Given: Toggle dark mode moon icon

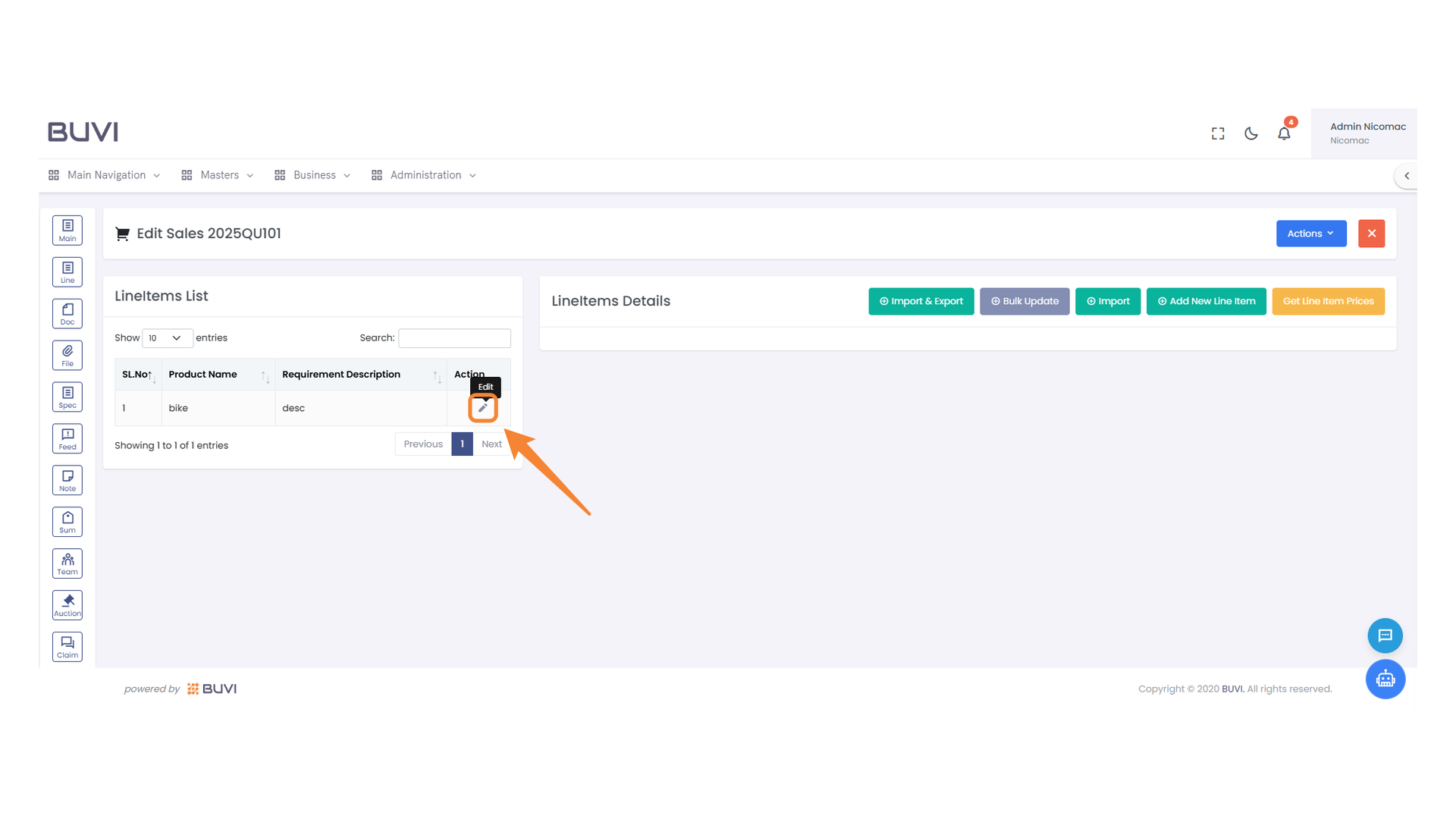Looking at the screenshot, I should [x=1251, y=133].
